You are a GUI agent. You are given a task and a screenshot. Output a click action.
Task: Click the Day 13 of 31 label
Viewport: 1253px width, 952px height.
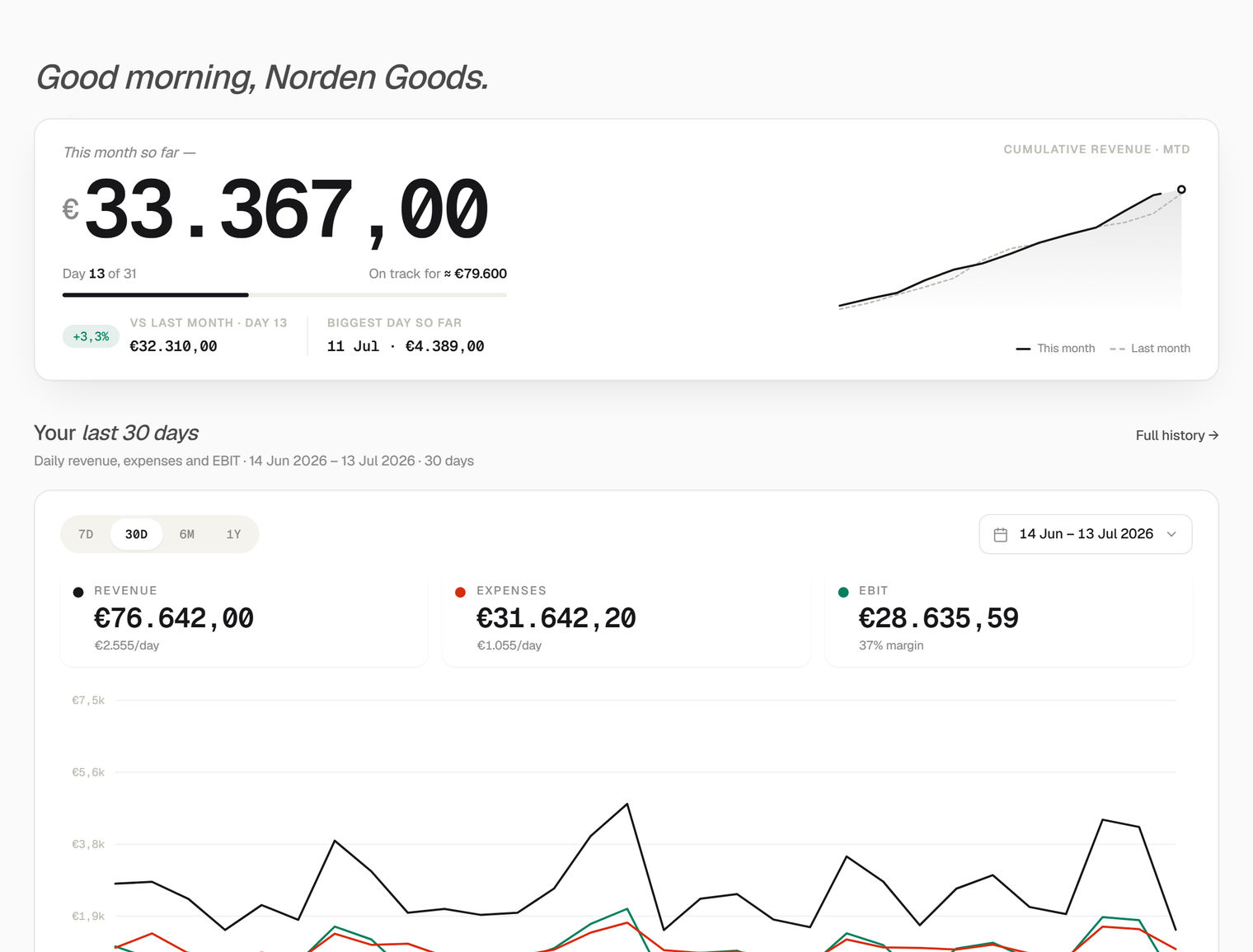[100, 274]
